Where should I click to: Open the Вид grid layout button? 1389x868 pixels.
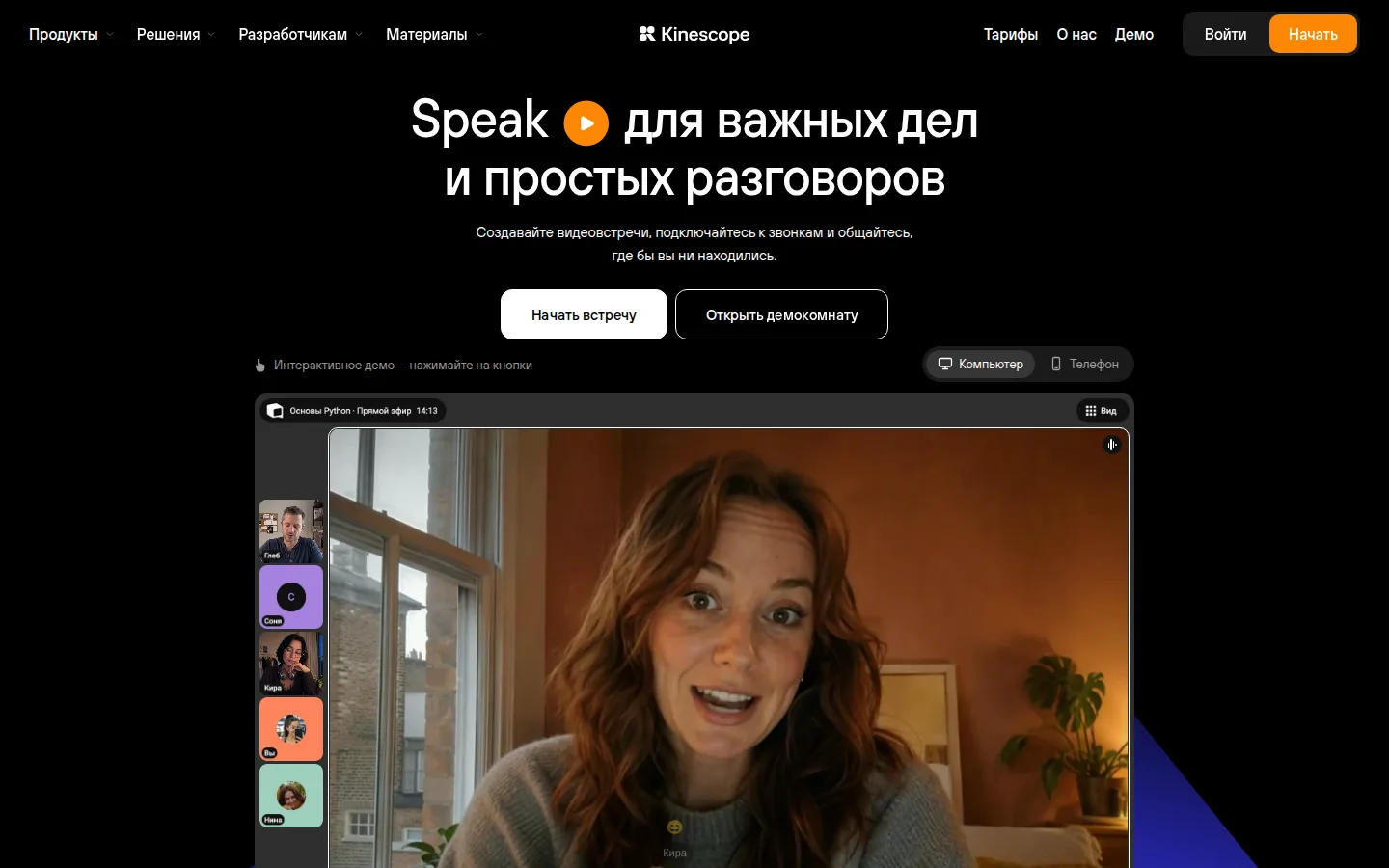click(x=1101, y=411)
